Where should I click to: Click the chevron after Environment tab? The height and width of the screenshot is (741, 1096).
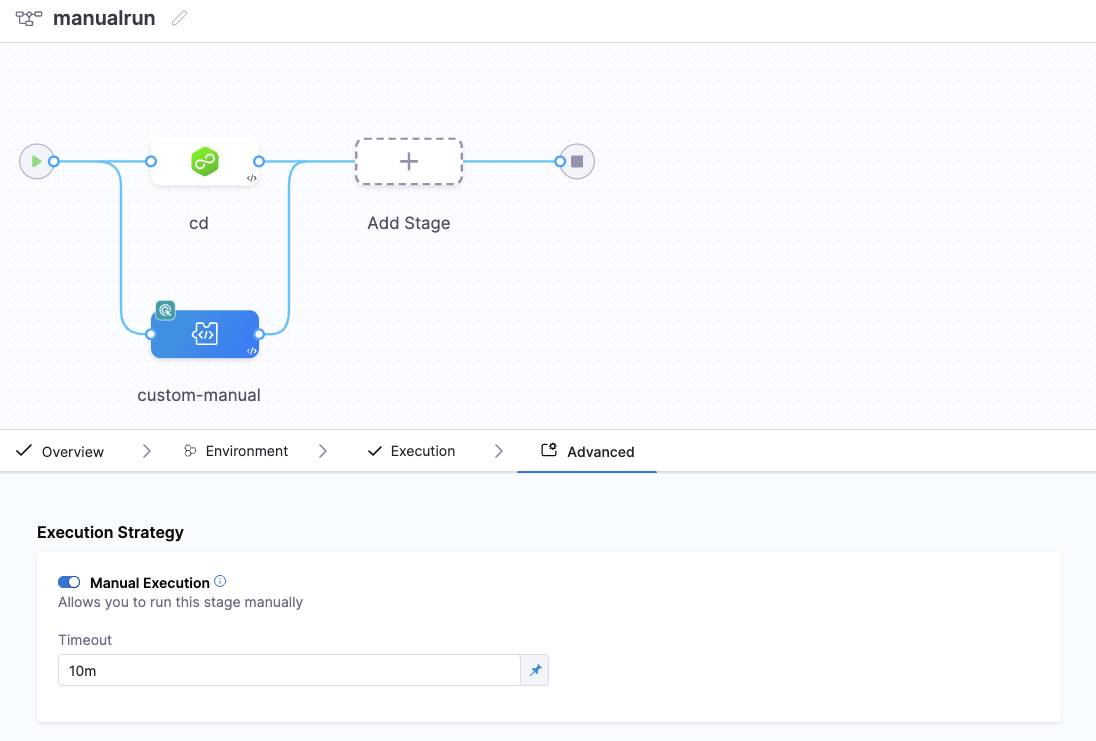(323, 451)
